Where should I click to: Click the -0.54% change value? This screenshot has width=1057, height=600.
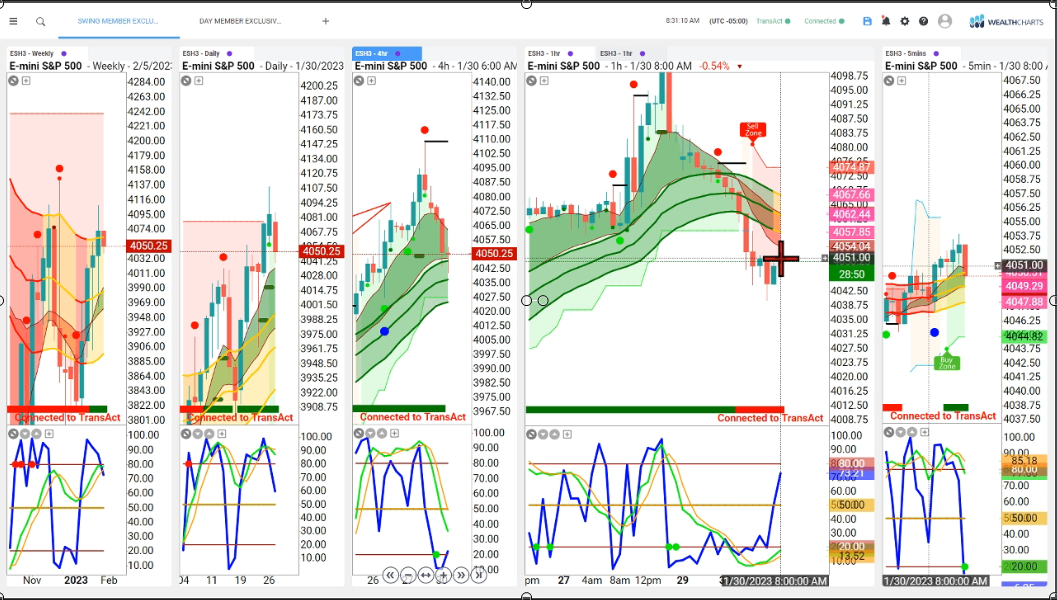click(x=715, y=66)
